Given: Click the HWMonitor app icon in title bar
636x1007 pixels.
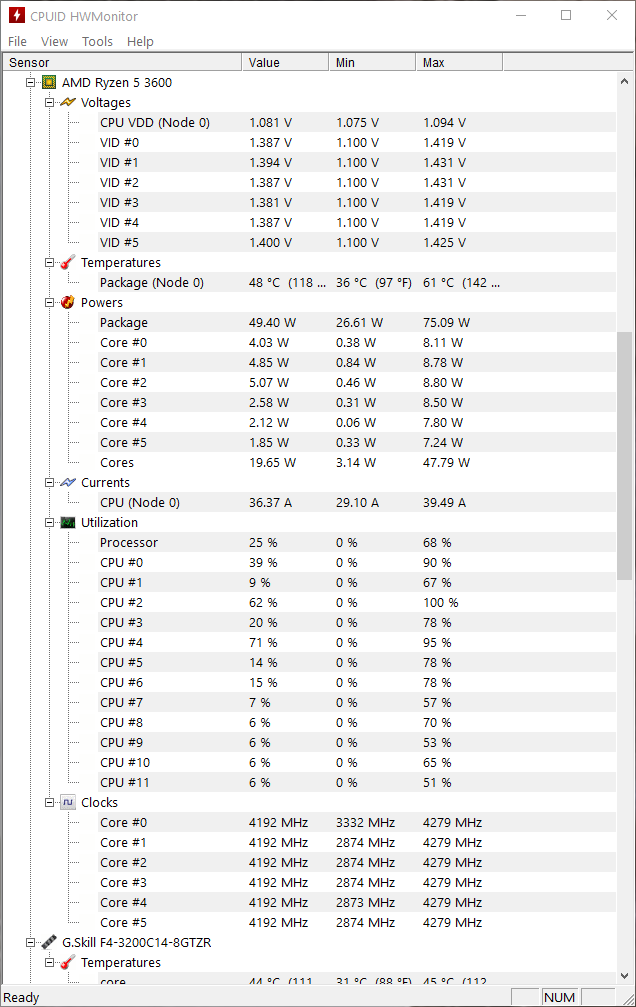Looking at the screenshot, I should [17, 15].
